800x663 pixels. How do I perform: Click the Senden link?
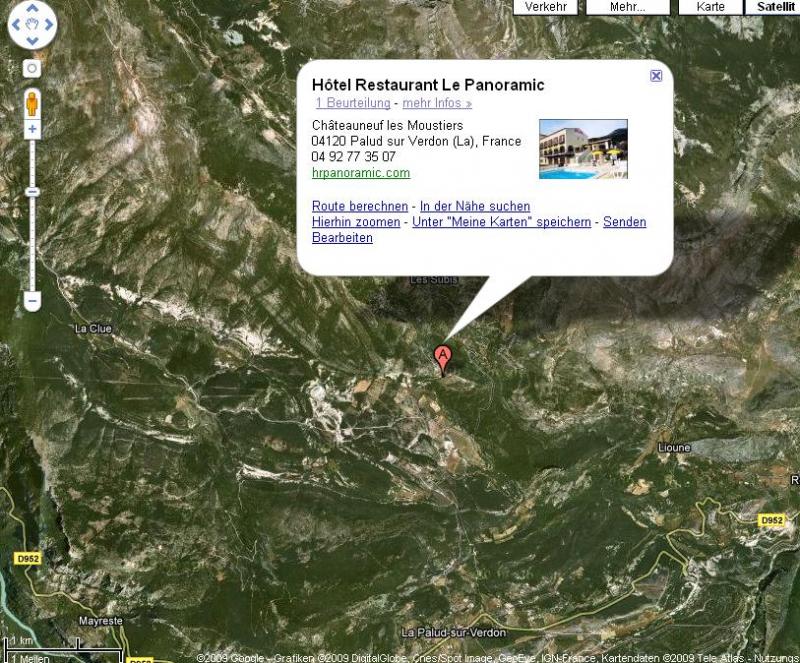[624, 222]
